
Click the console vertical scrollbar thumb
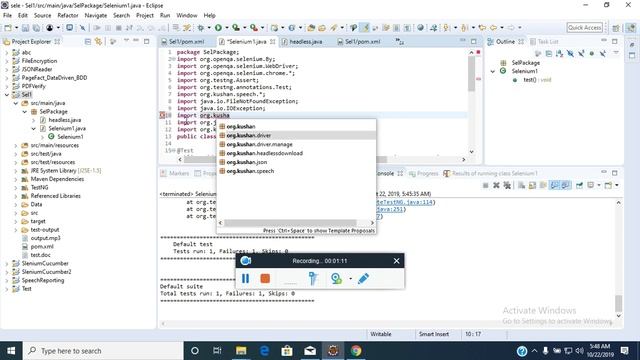click(x=618, y=304)
